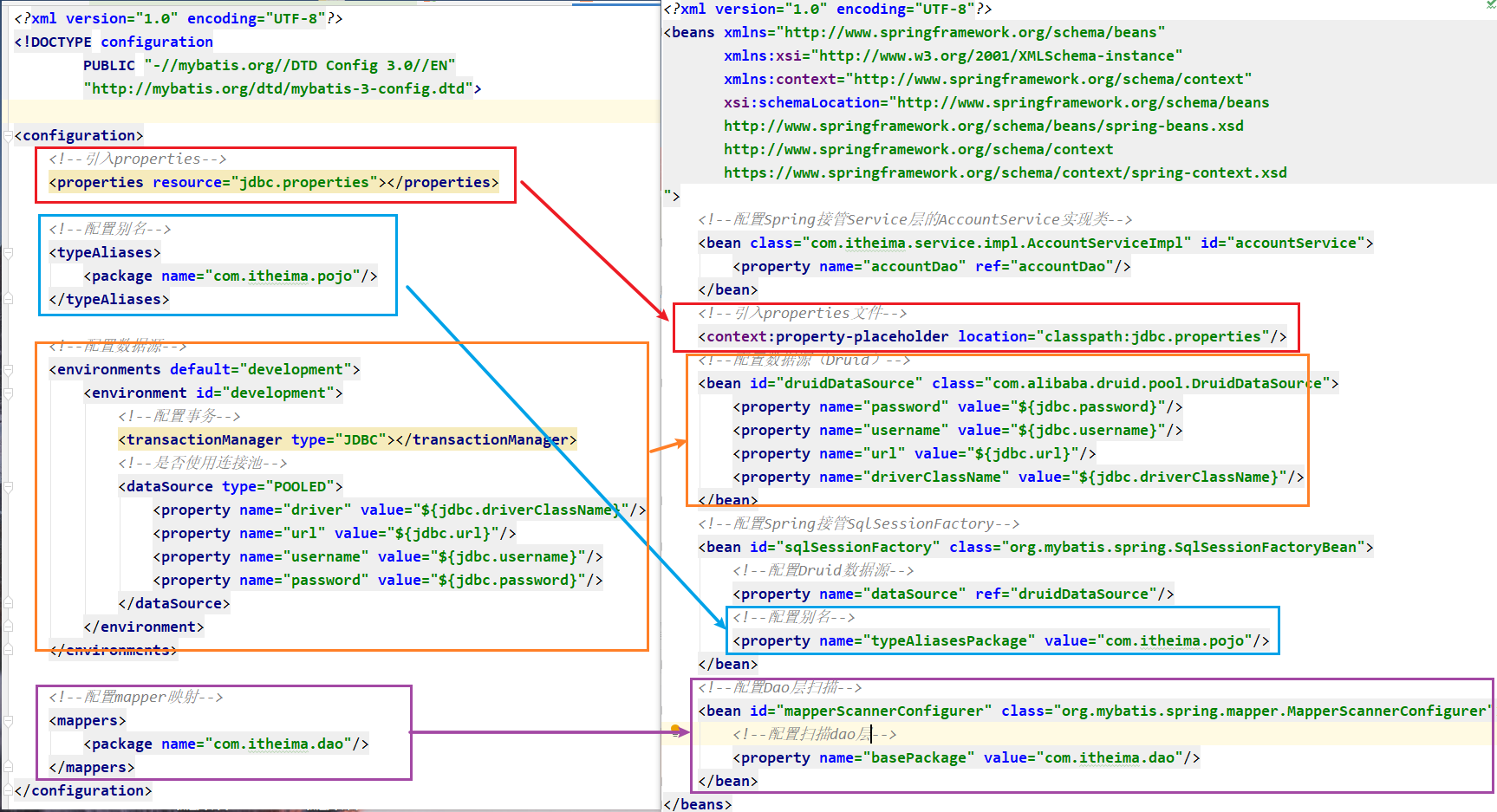The image size is (1497, 812).
Task: Click the property name driver line
Action: tap(400, 510)
